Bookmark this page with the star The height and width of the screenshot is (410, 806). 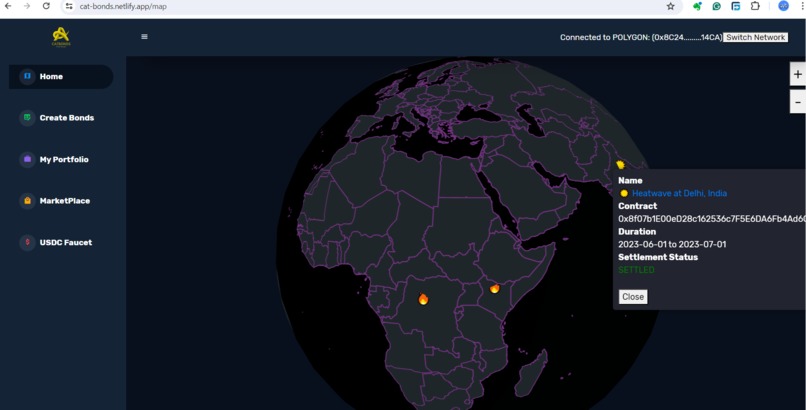pos(670,6)
